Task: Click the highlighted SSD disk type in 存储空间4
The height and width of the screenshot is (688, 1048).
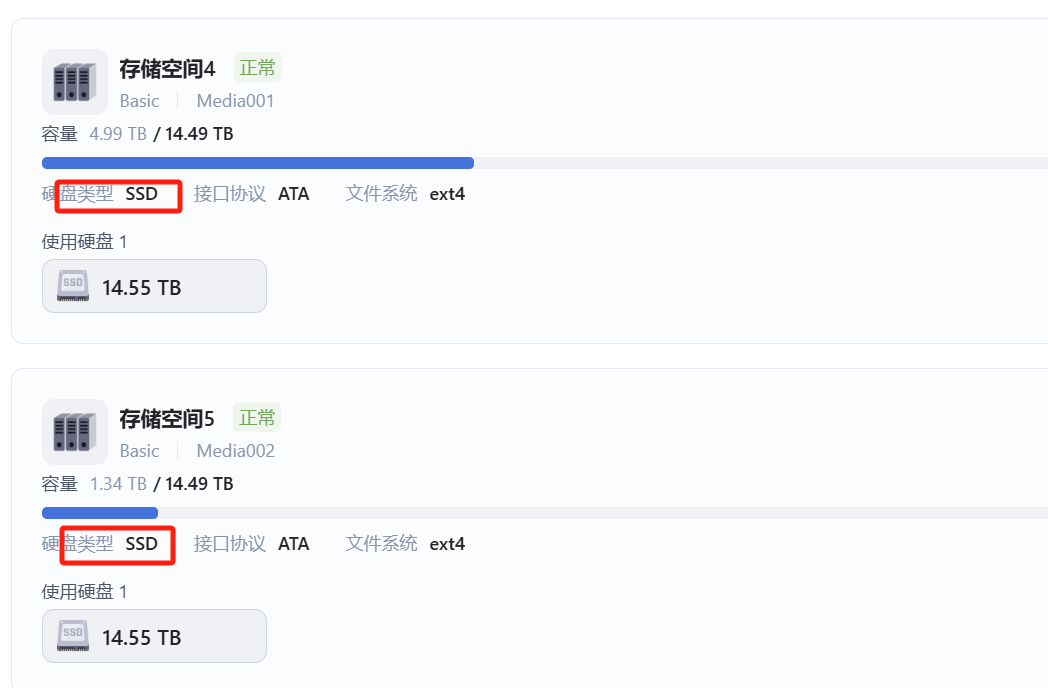Action: point(141,194)
